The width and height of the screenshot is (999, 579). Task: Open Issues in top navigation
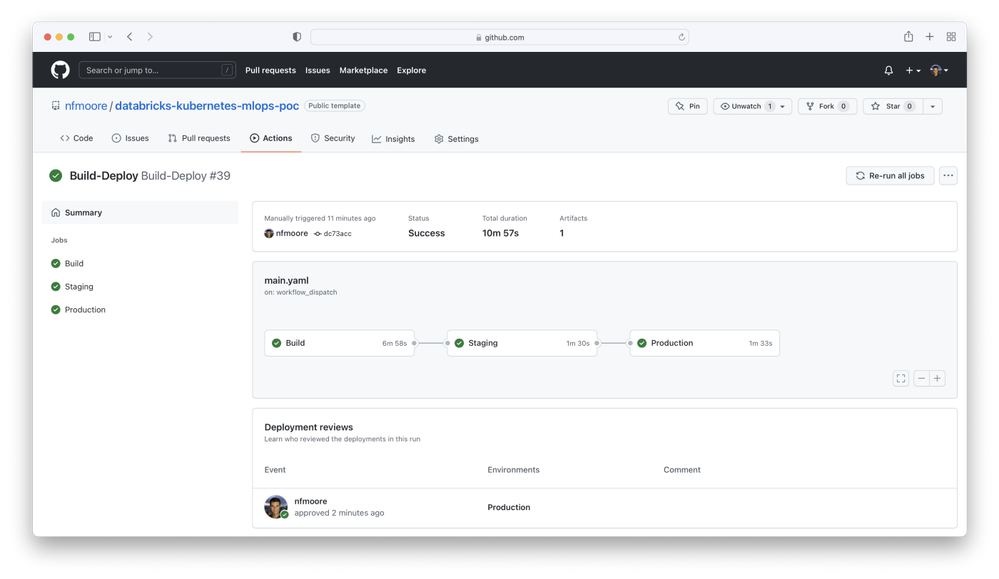(317, 70)
